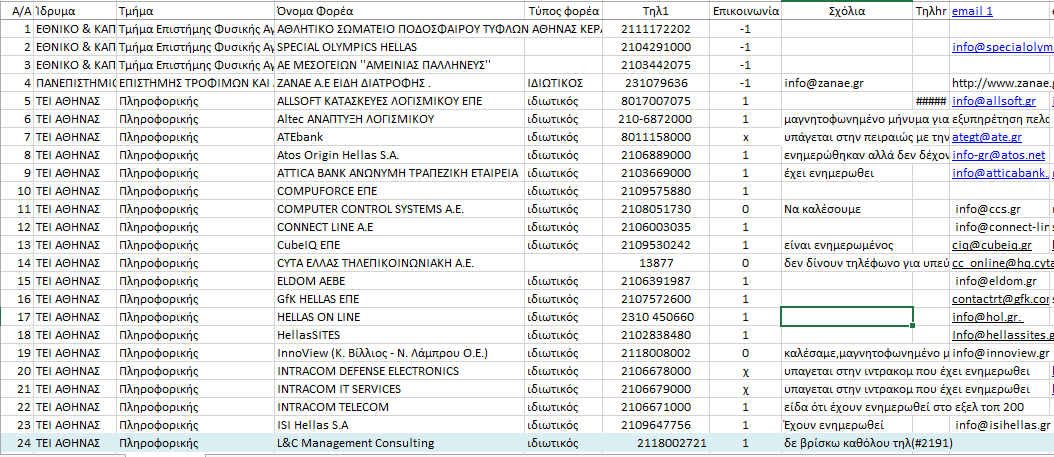Select cell 'info@ccs.gr'
1054x457 pixels.
(x=1002, y=209)
